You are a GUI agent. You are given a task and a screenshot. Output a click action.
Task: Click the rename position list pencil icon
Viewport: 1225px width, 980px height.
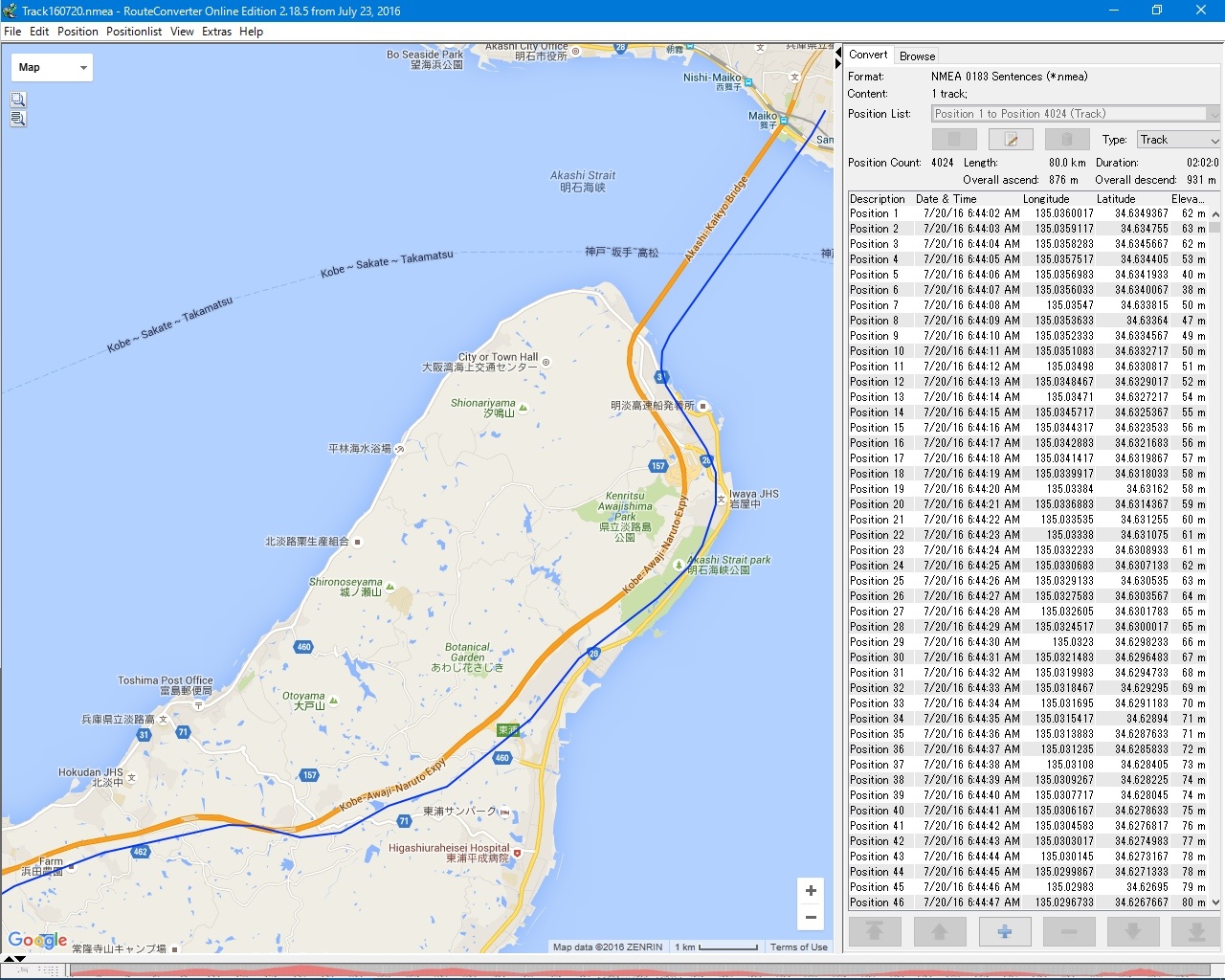[1011, 140]
